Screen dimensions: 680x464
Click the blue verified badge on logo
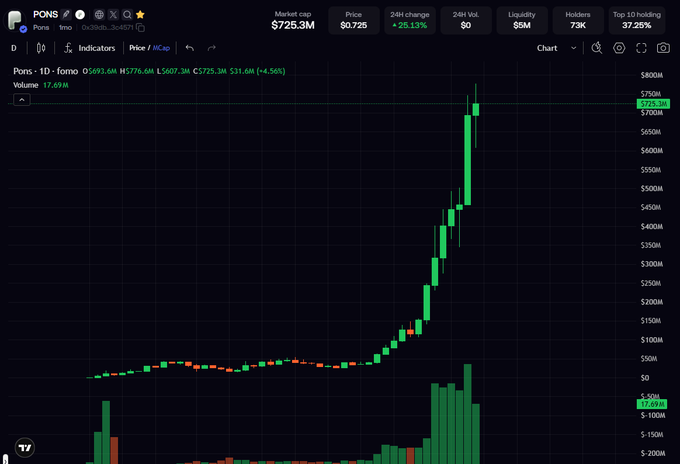(x=23, y=29)
